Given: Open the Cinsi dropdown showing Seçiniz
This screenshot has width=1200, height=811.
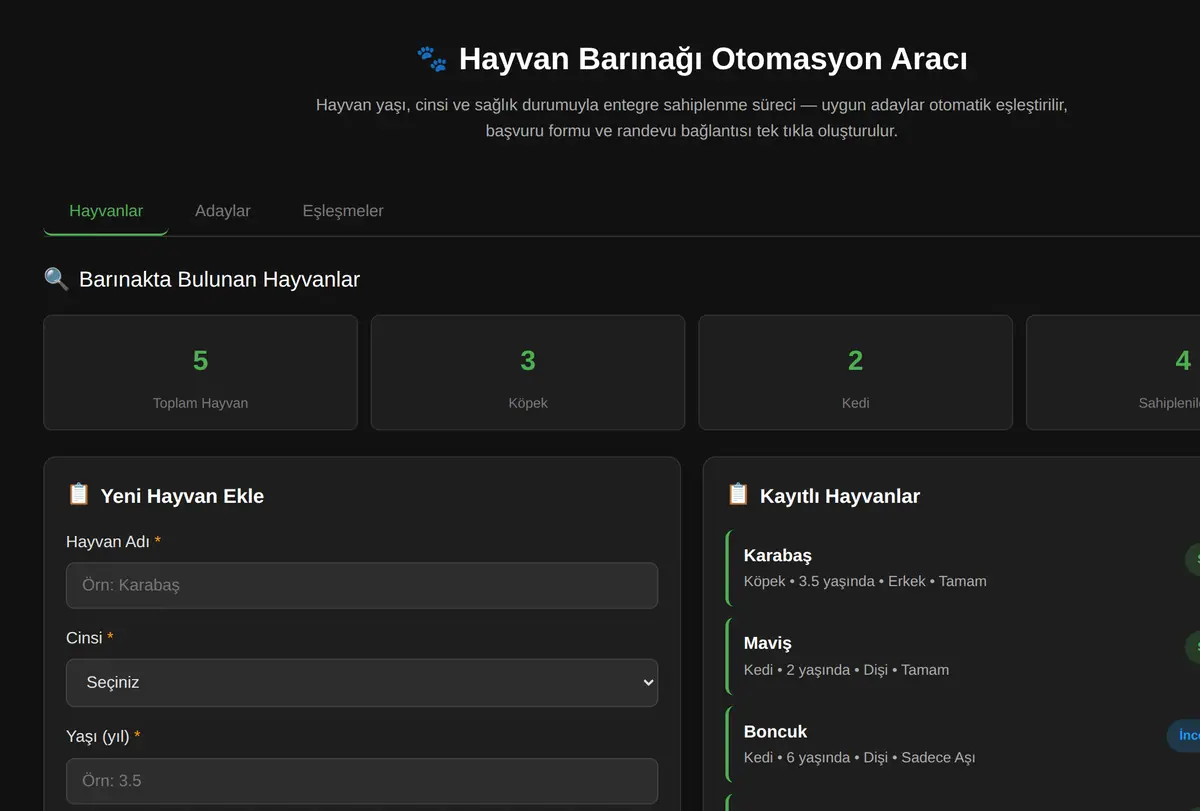Looking at the screenshot, I should pyautogui.click(x=362, y=682).
